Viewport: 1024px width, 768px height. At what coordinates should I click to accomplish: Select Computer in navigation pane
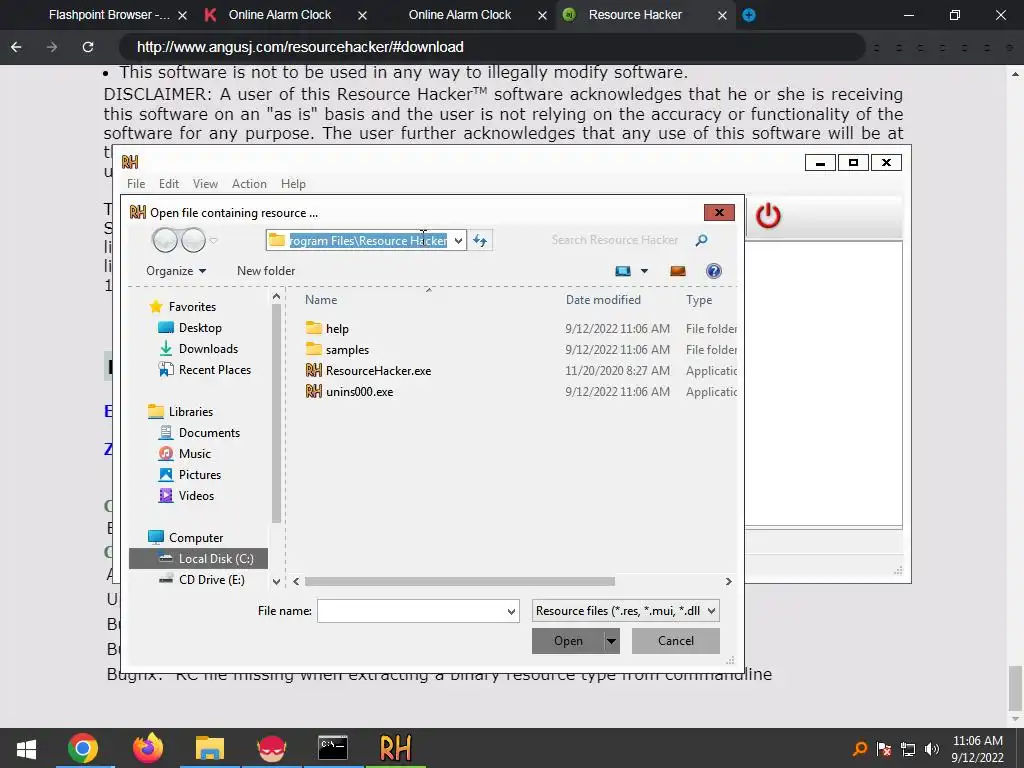[196, 537]
